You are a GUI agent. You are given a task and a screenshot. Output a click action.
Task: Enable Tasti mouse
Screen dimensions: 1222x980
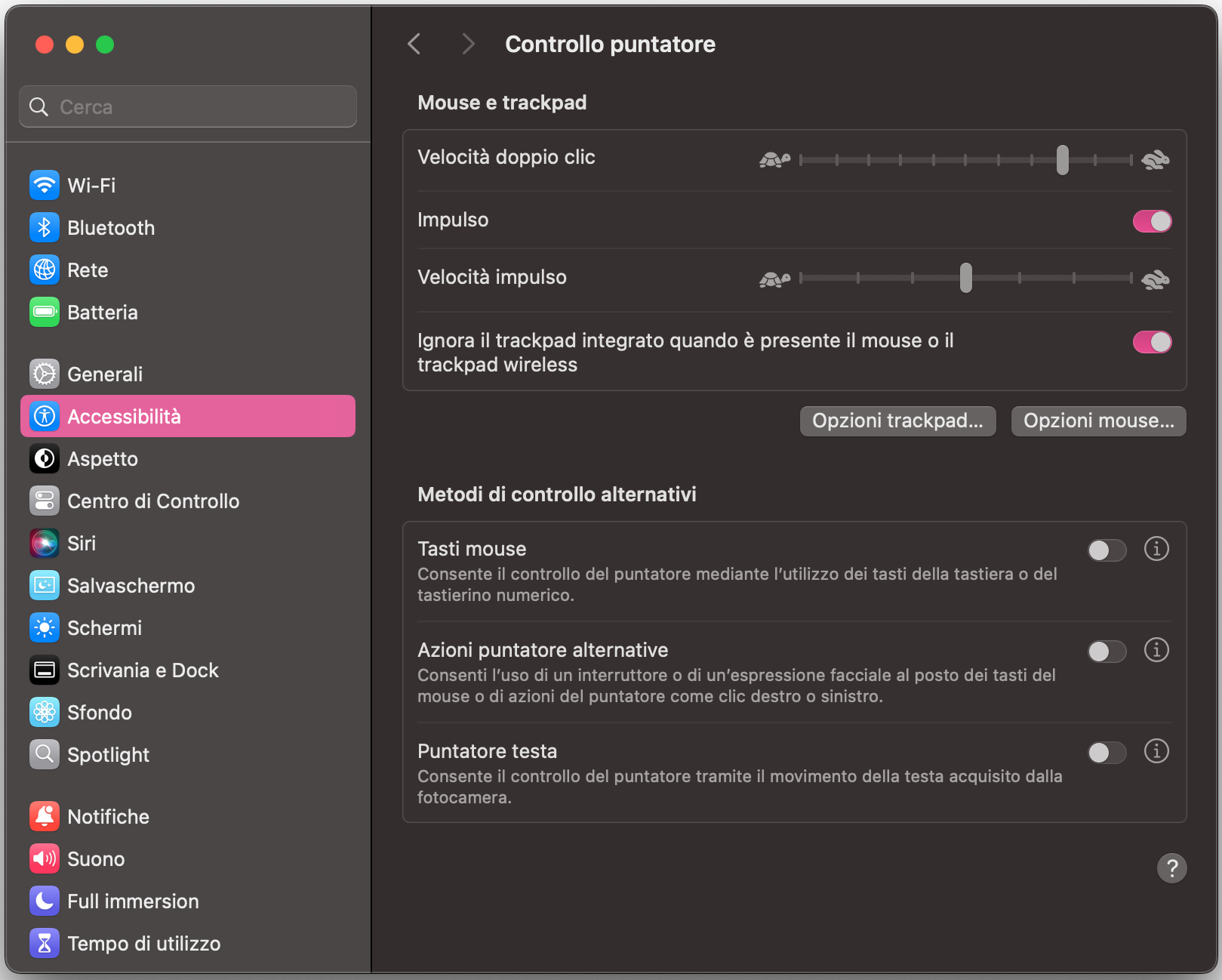tap(1107, 550)
